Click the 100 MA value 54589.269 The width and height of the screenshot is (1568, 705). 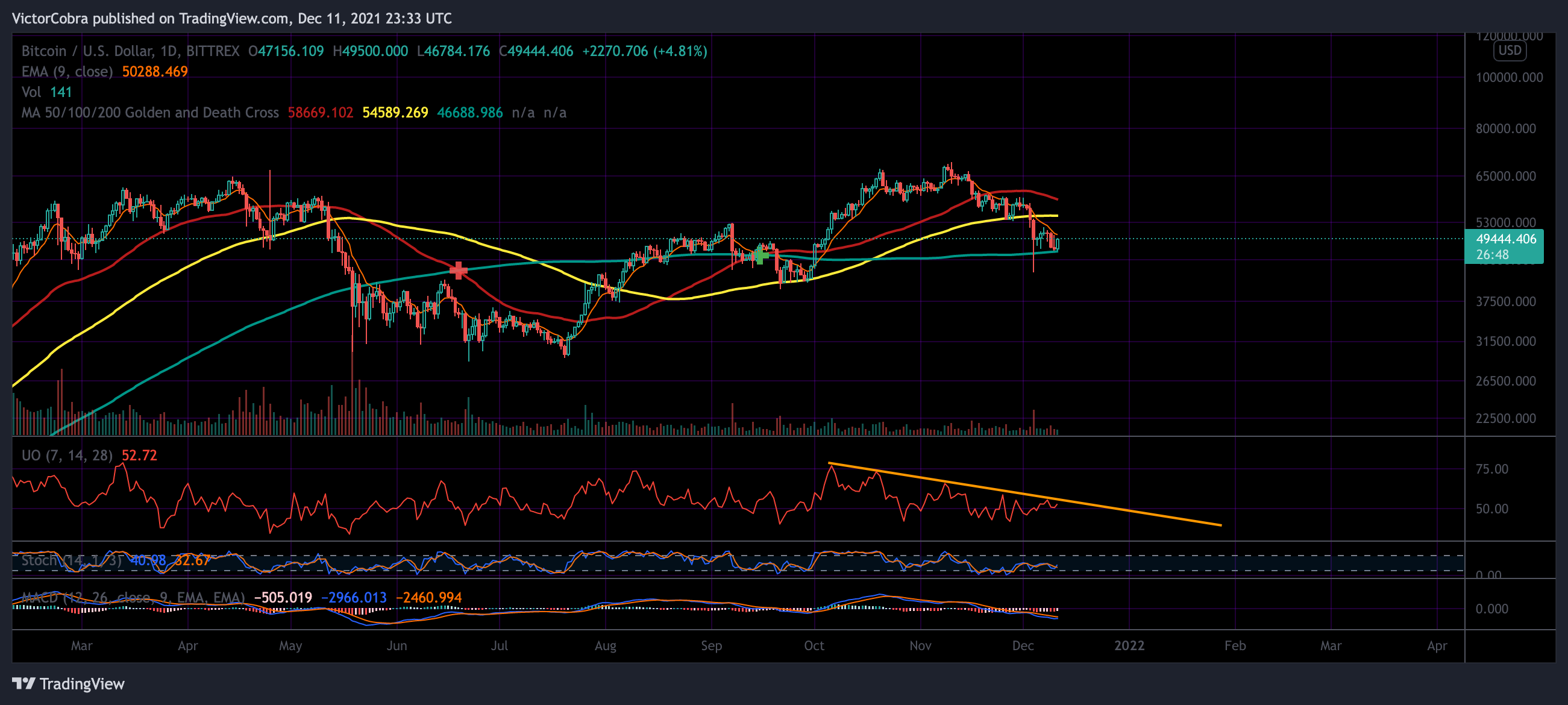tap(395, 113)
